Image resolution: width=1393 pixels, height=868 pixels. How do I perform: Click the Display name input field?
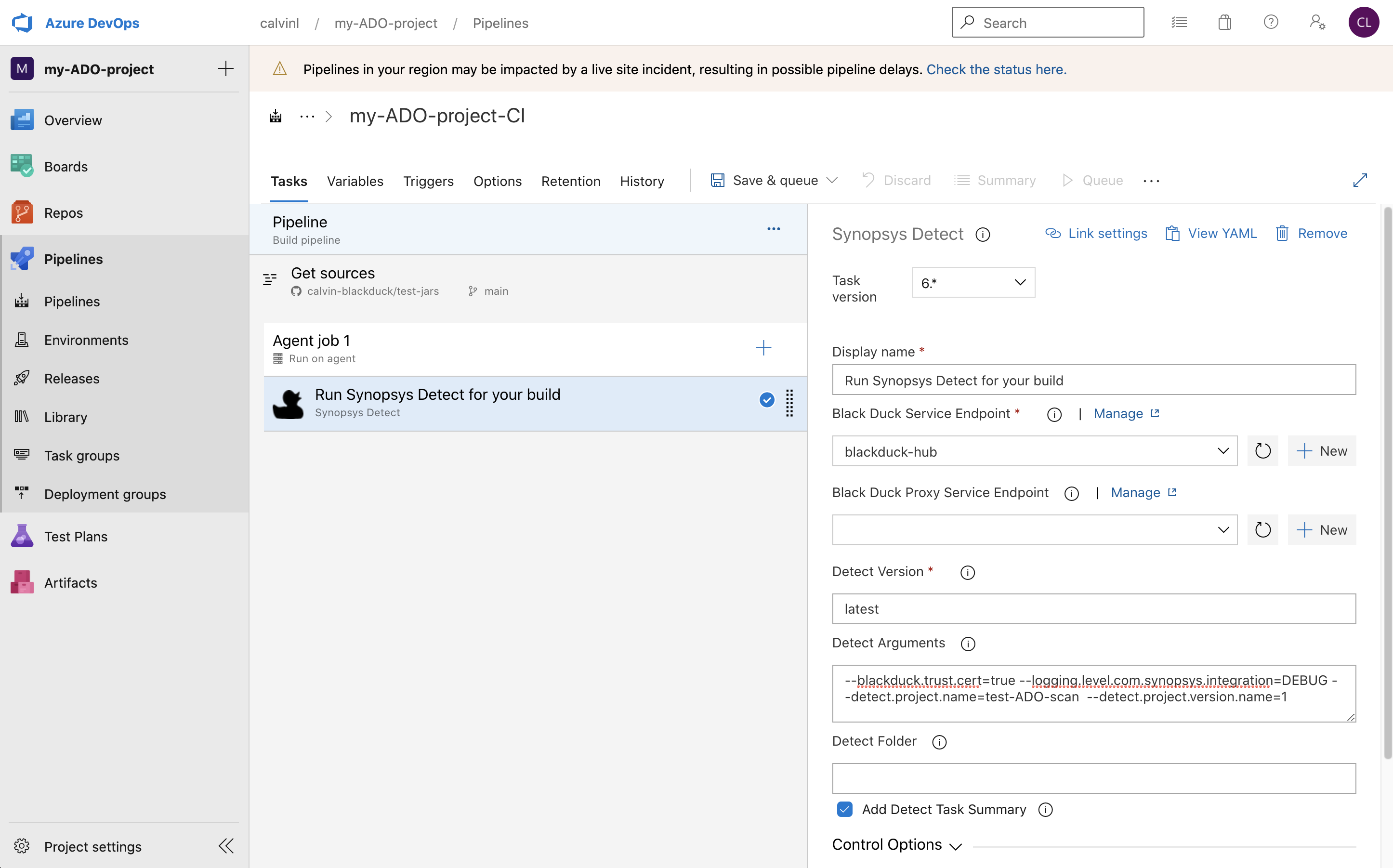[x=1094, y=380]
